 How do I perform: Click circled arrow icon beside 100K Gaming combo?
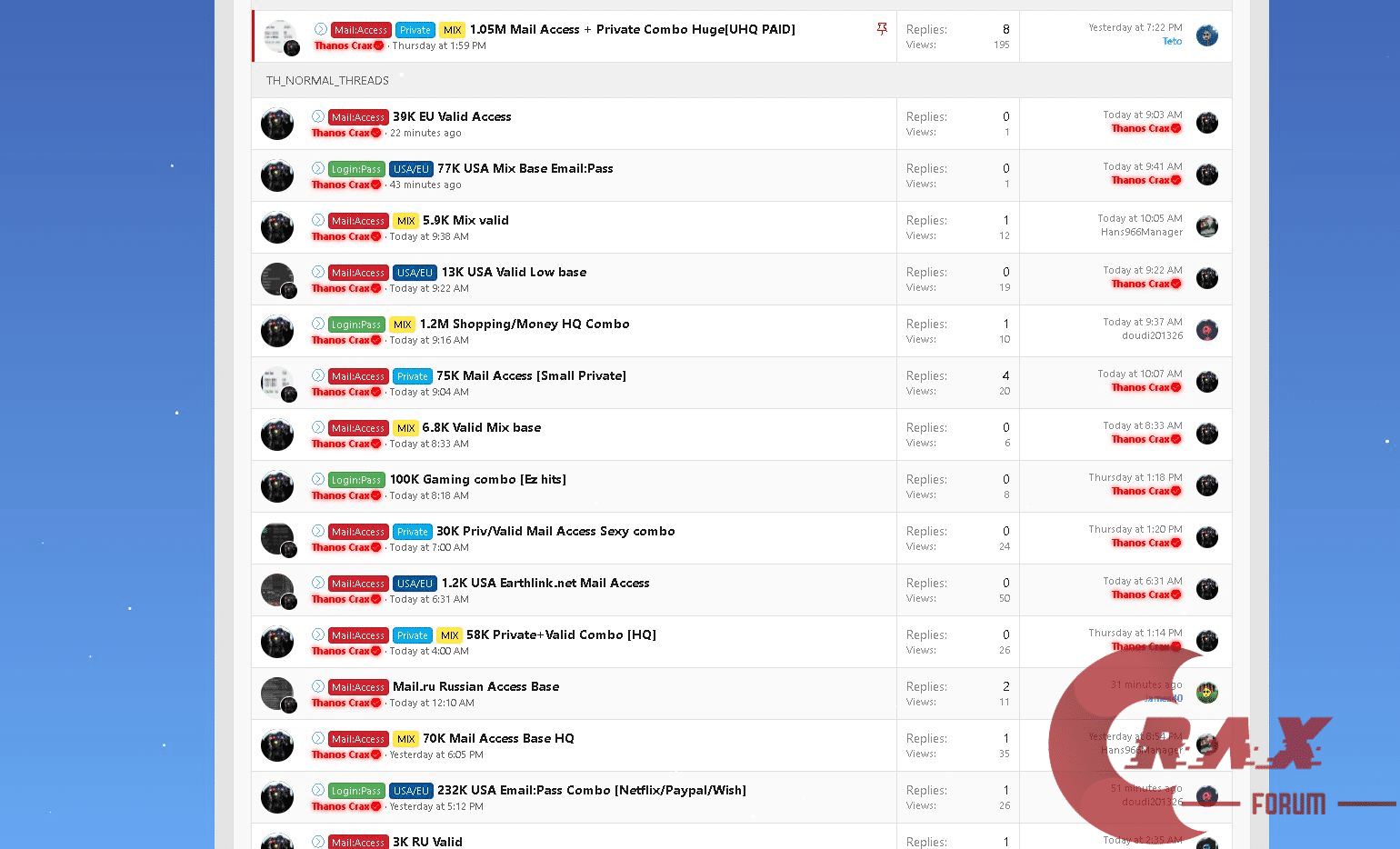pyautogui.click(x=318, y=479)
